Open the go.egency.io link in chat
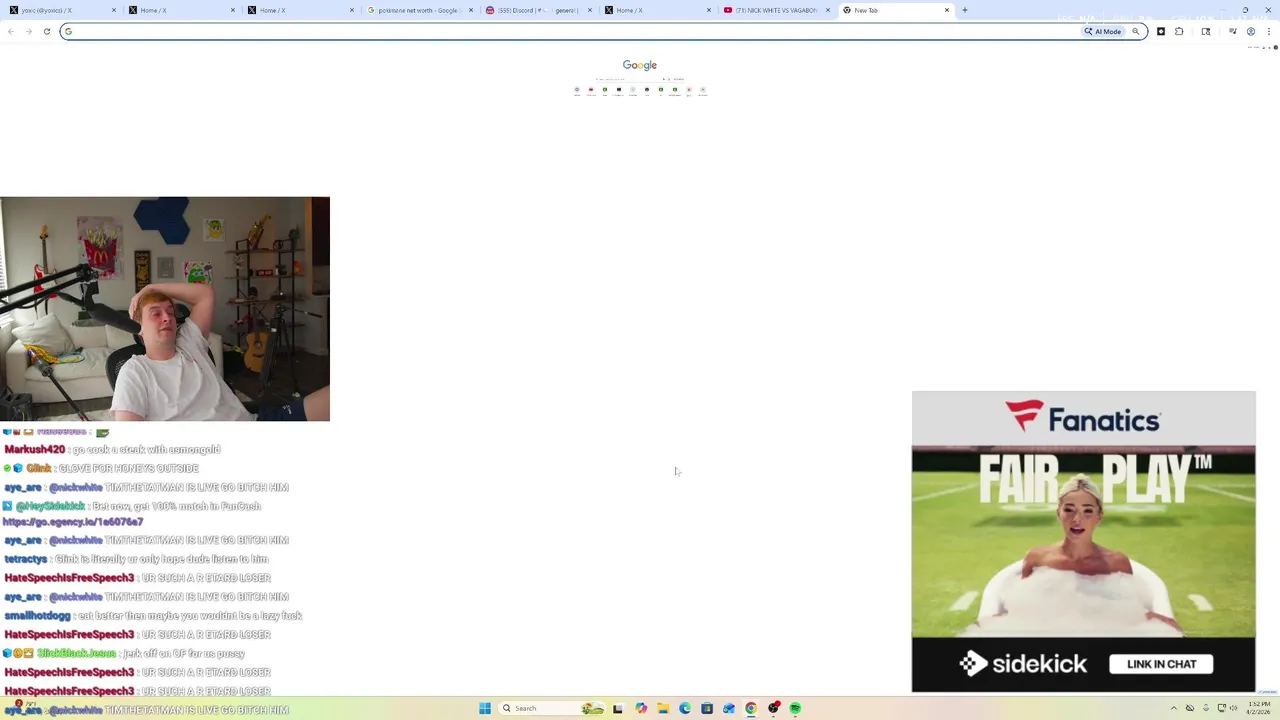 tap(73, 522)
